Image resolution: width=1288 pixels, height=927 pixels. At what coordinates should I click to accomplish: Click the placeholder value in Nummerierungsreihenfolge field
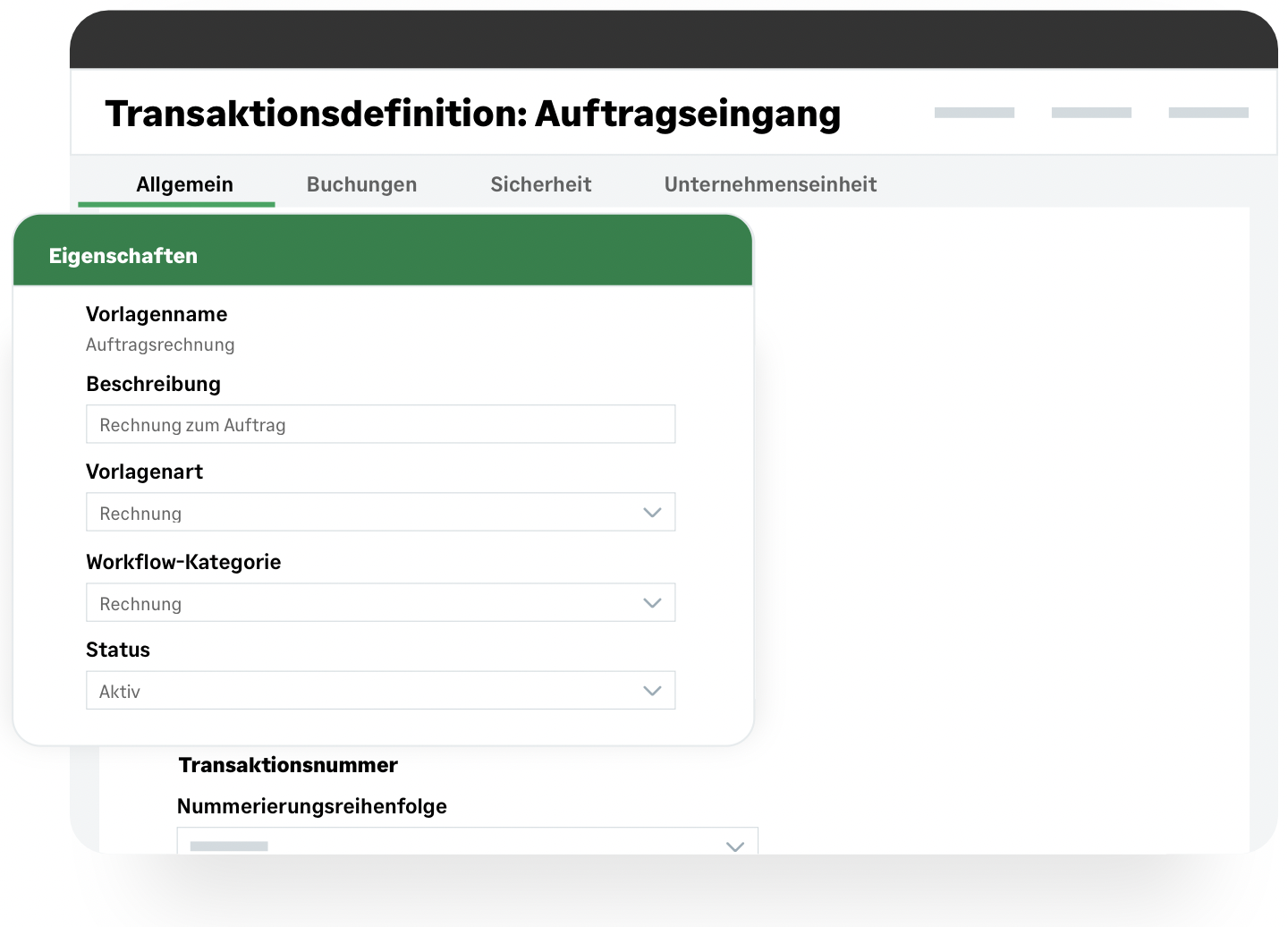click(x=229, y=846)
